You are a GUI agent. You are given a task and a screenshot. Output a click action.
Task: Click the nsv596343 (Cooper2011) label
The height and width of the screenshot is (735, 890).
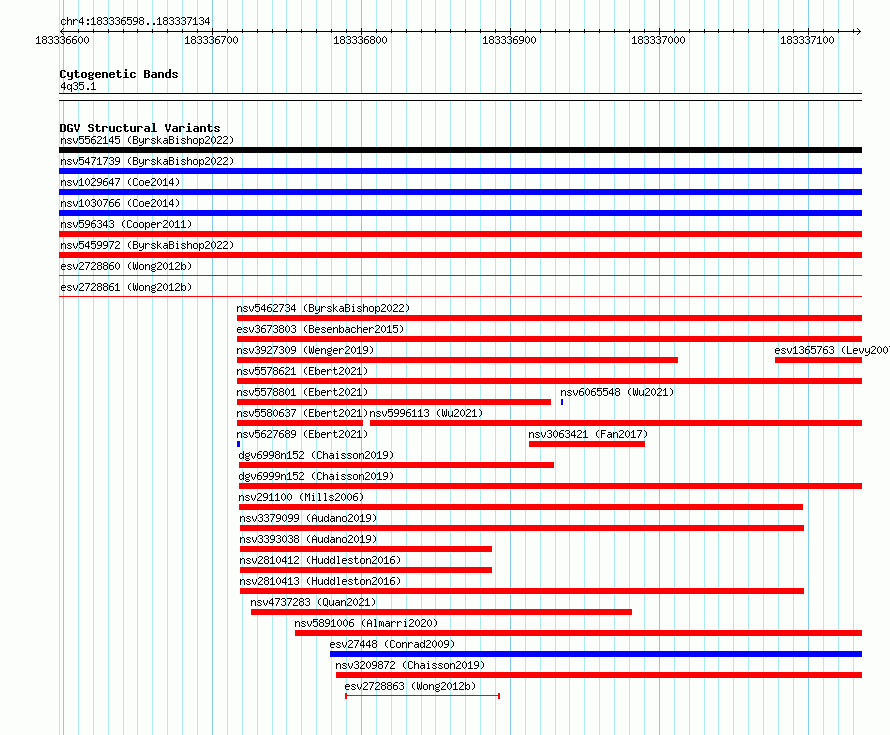click(126, 224)
